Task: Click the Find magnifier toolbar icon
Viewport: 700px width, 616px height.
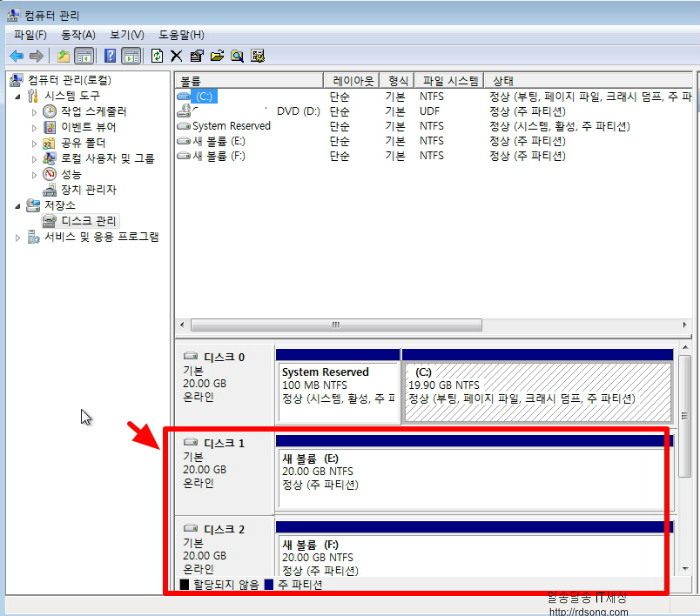Action: point(237,56)
